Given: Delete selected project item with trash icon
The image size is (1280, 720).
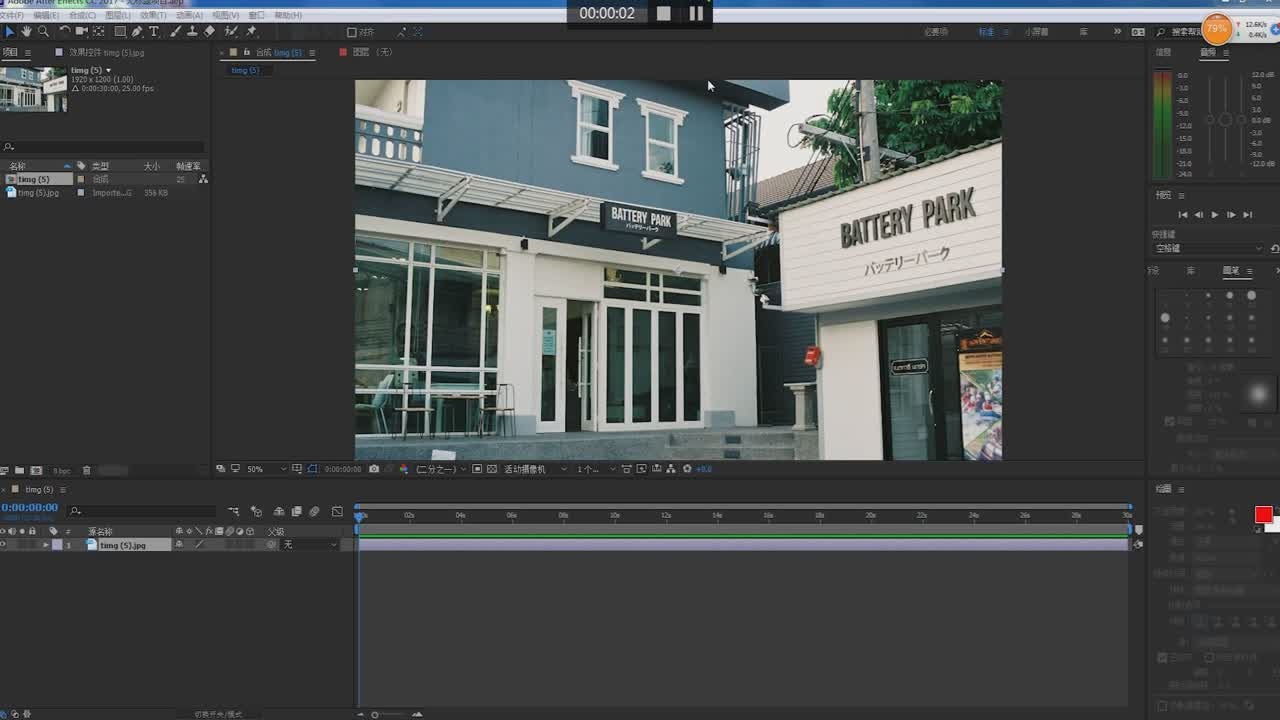Looking at the screenshot, I should (x=86, y=470).
